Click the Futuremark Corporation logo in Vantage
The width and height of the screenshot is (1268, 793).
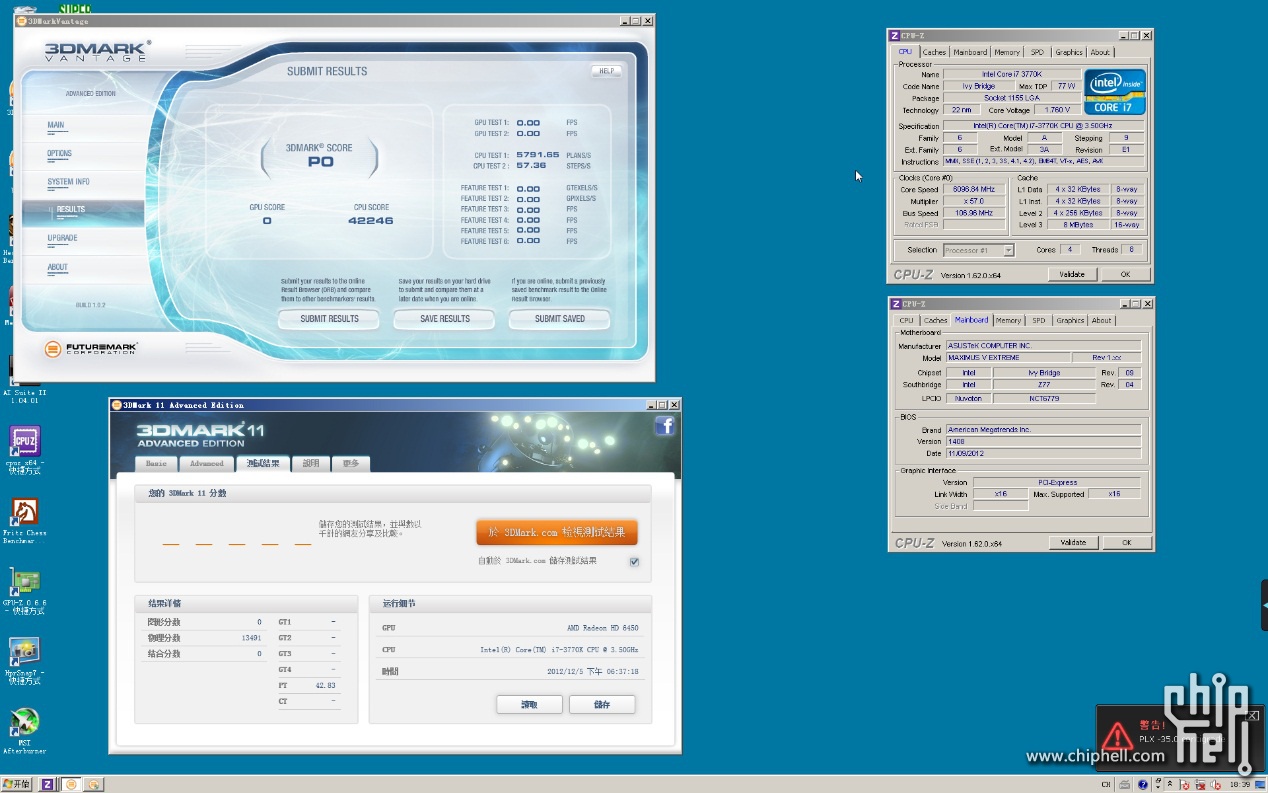pyautogui.click(x=91, y=349)
